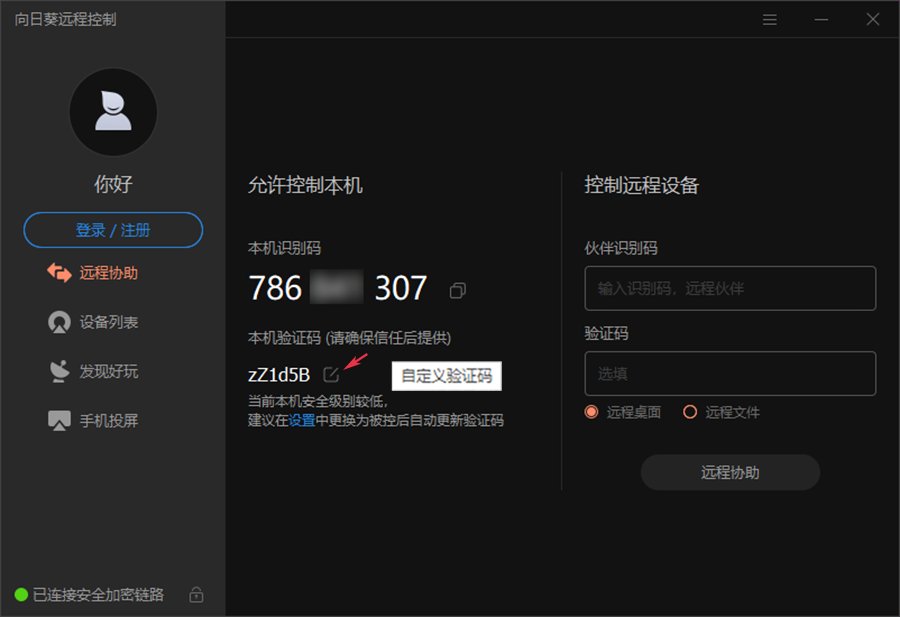
Task: Open 手机投屏 from sidebar
Action: click(x=108, y=421)
